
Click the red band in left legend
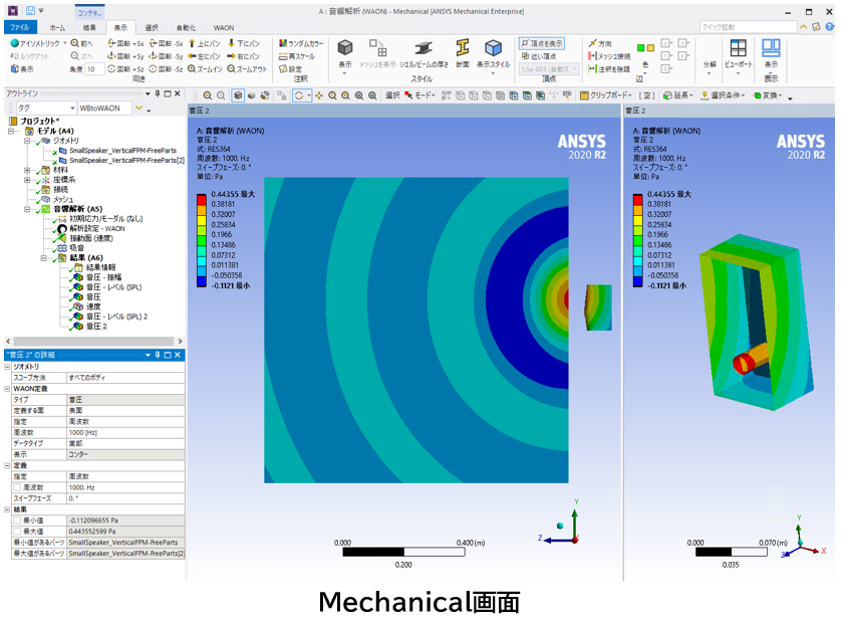click(202, 199)
